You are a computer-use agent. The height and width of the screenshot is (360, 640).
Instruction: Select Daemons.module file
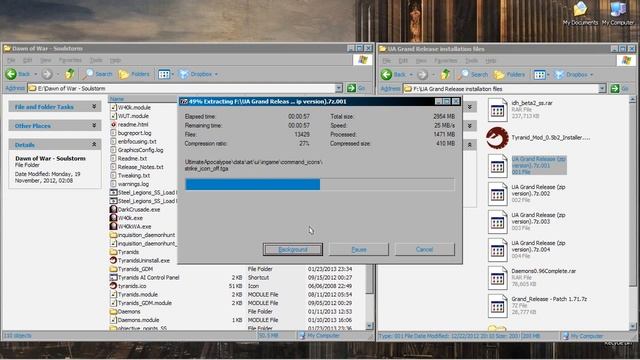(134, 320)
